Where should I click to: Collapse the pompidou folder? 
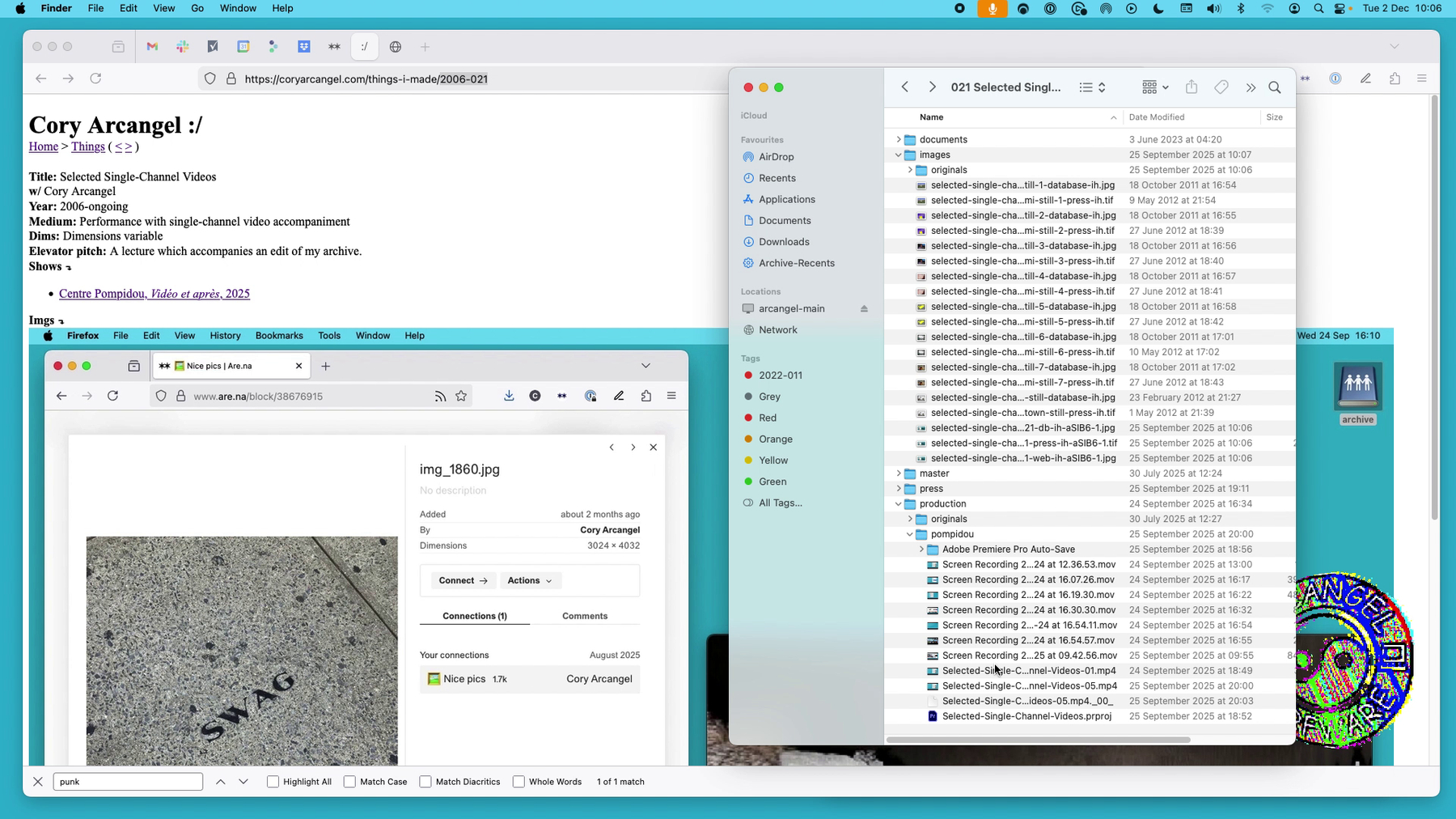[910, 534]
